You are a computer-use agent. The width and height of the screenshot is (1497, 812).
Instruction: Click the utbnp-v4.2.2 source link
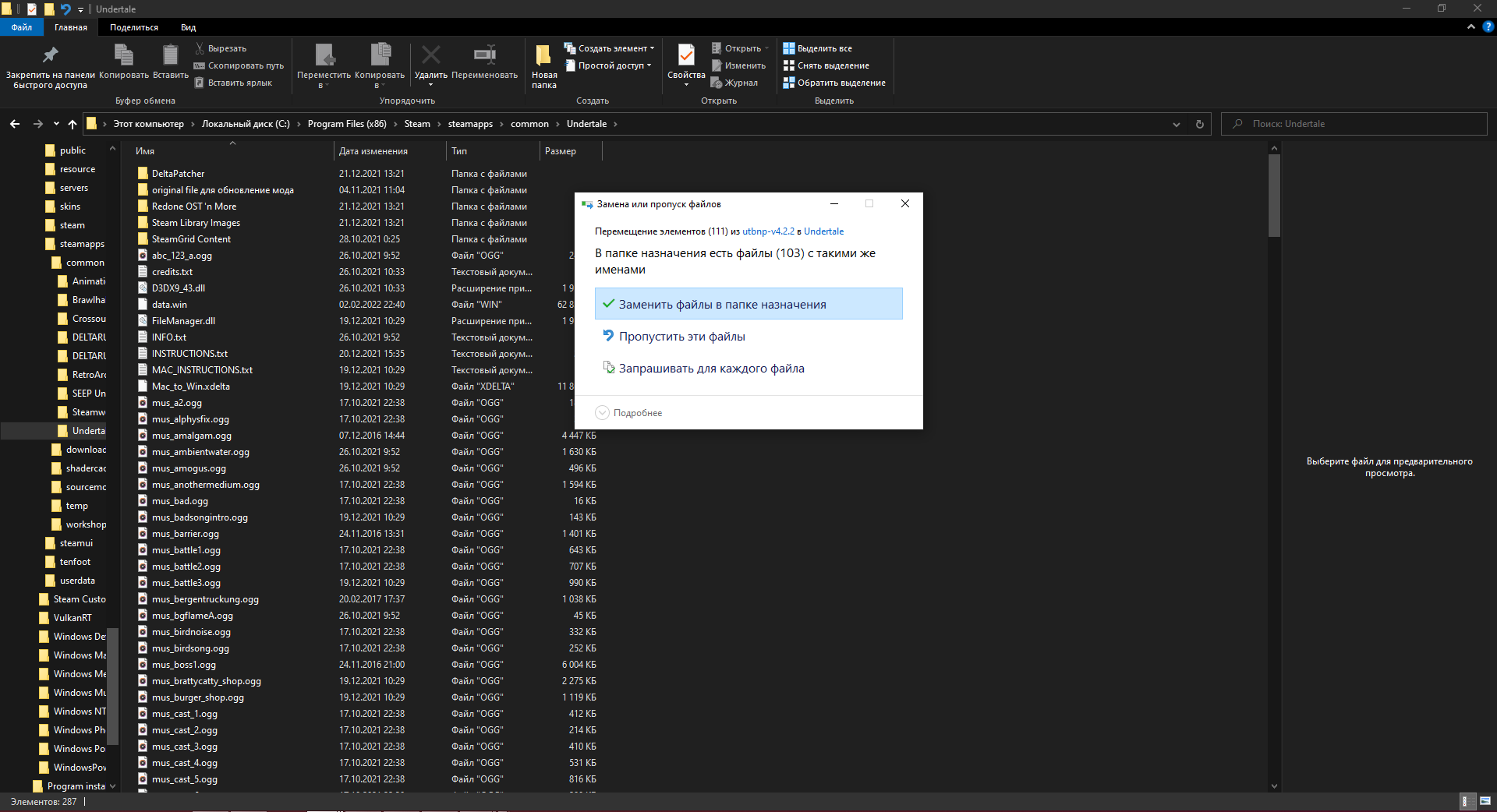tap(768, 231)
